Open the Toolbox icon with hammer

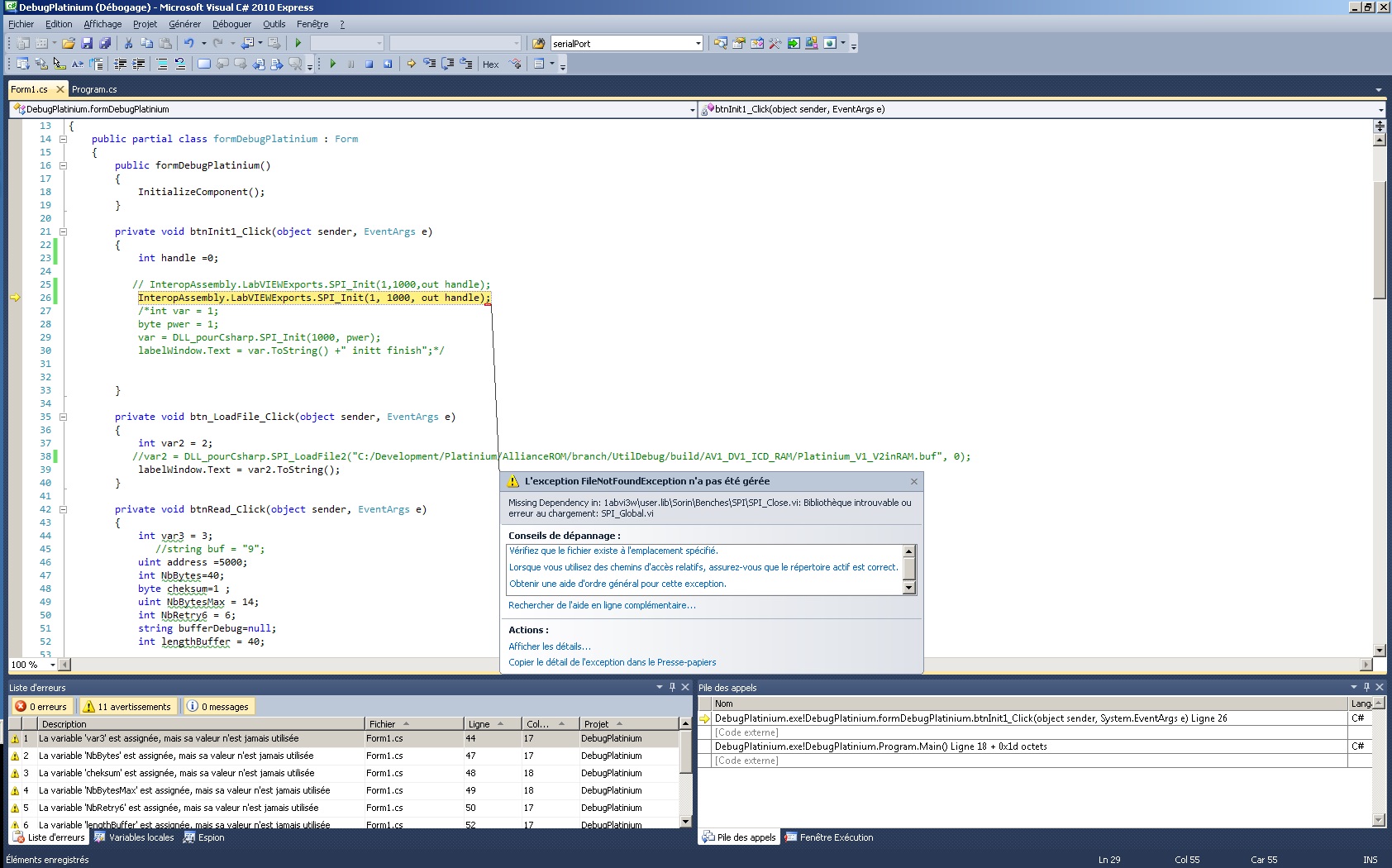pyautogui.click(x=775, y=43)
